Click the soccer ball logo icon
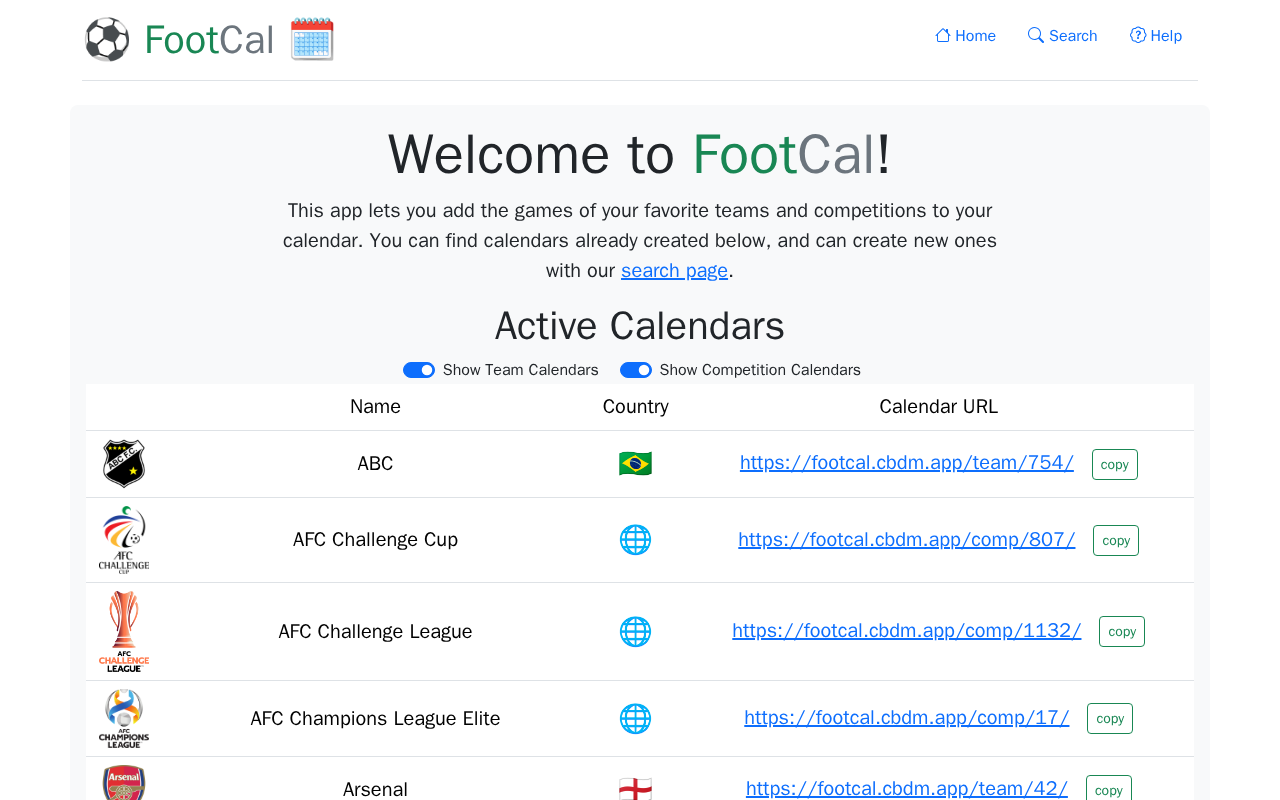Viewport: 1280px width, 800px height. [x=107, y=40]
